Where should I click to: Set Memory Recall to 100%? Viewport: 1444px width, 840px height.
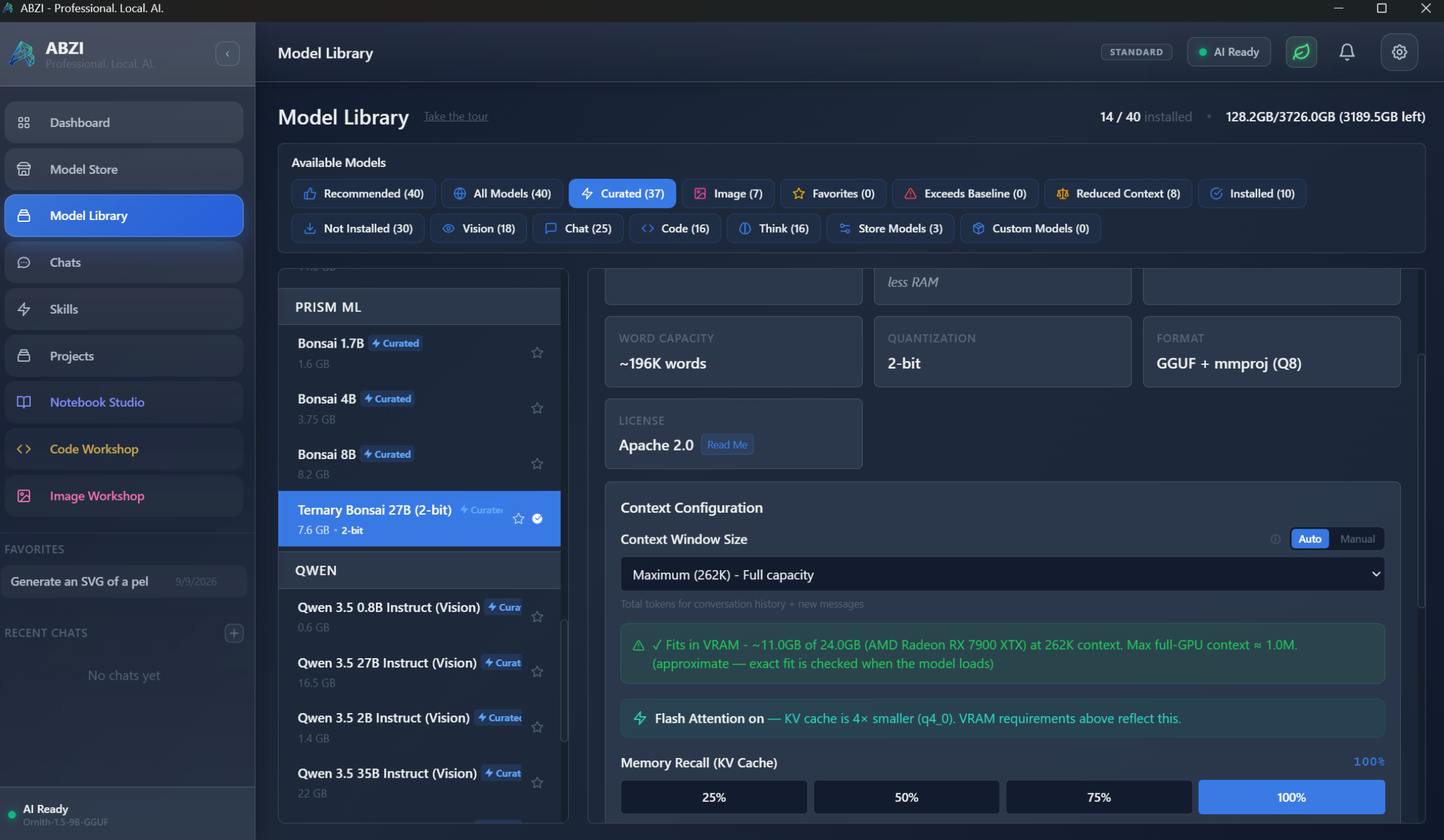click(1291, 797)
